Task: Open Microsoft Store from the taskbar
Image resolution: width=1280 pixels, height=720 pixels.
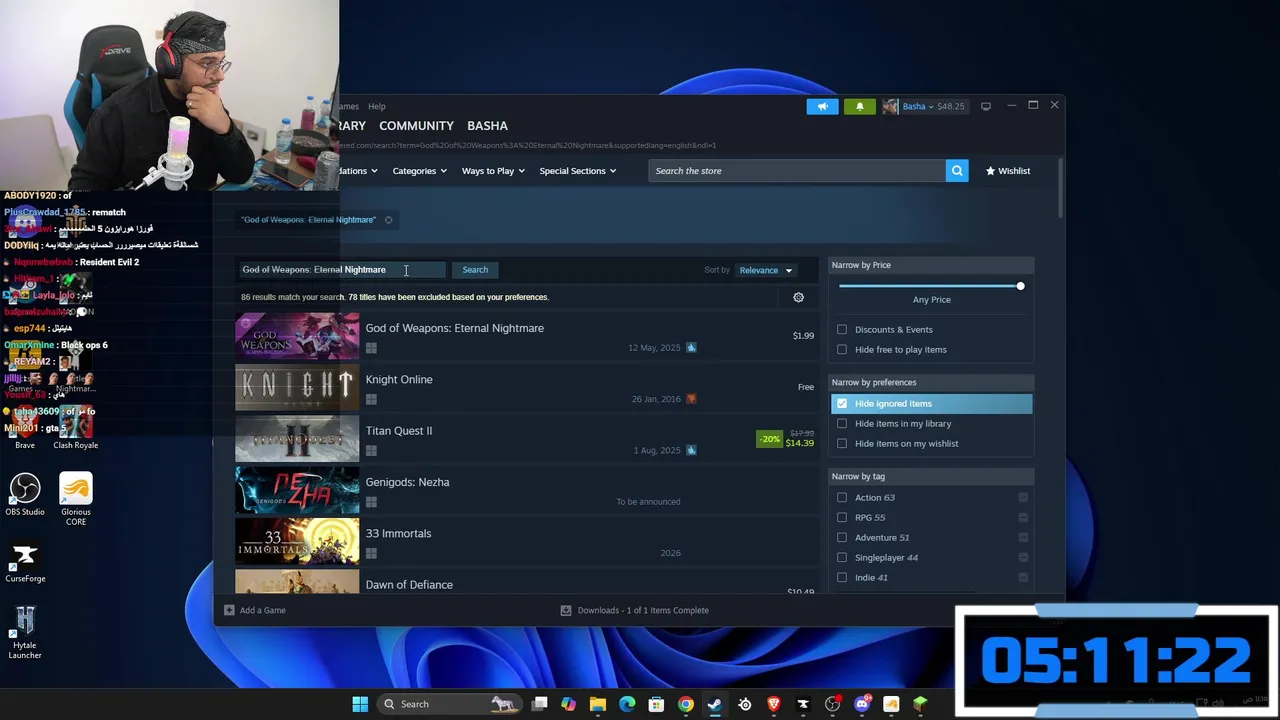Action: pos(656,704)
